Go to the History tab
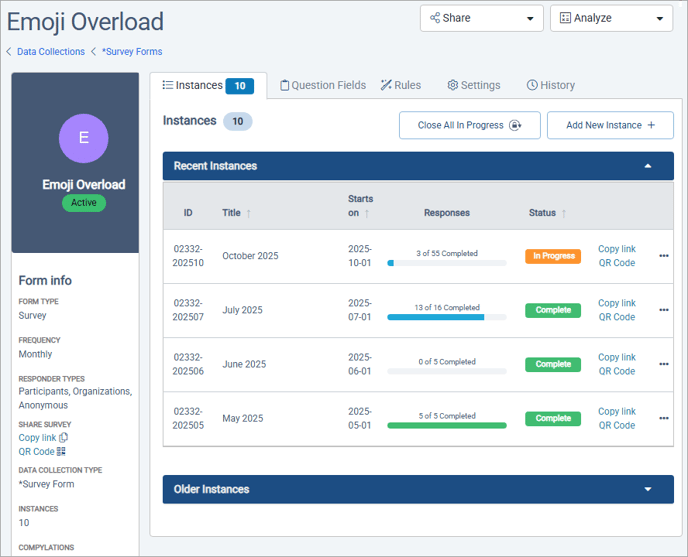The width and height of the screenshot is (688, 557). click(x=551, y=85)
